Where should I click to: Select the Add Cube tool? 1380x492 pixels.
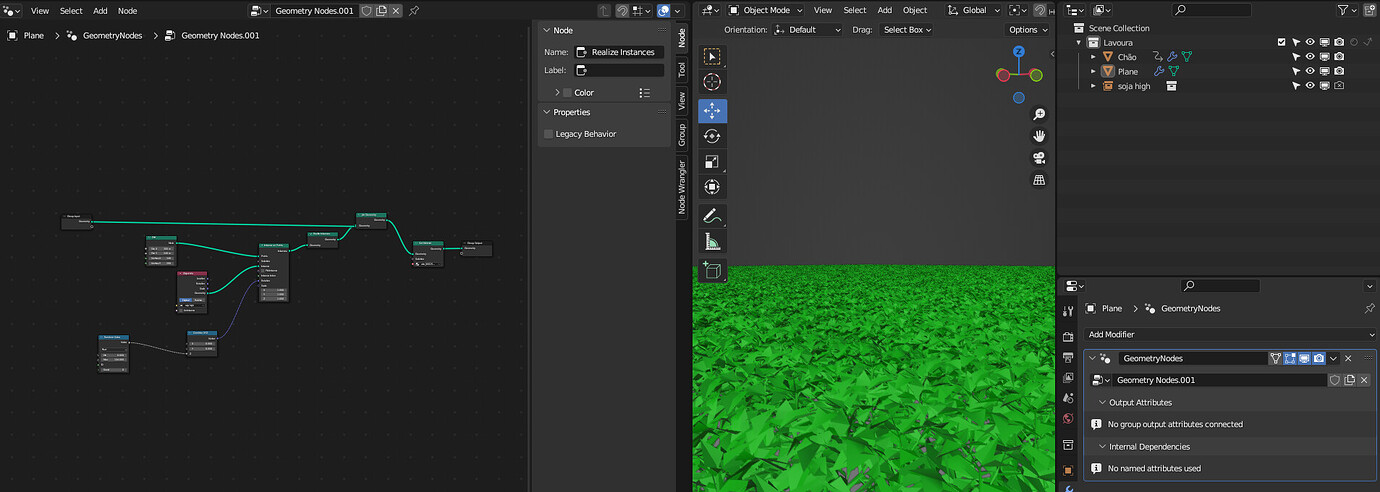pos(712,269)
